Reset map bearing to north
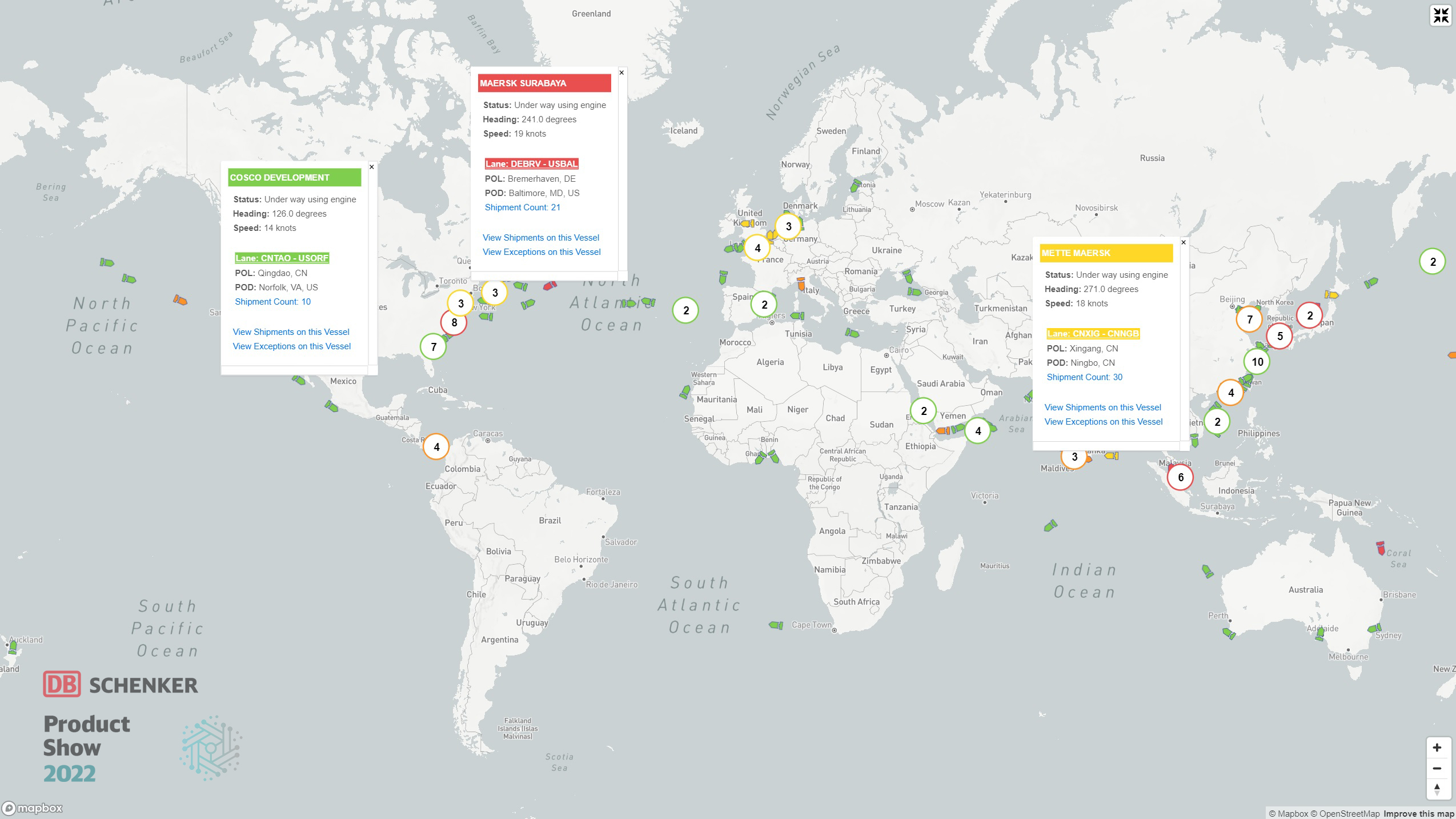 pos(1437,789)
